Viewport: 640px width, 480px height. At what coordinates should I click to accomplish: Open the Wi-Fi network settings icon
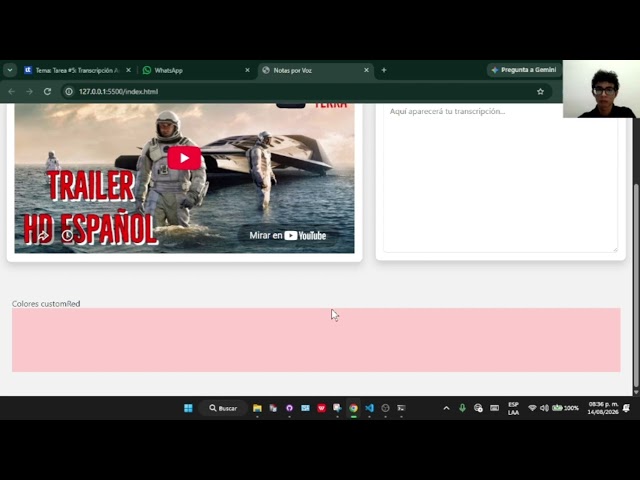tap(532, 408)
